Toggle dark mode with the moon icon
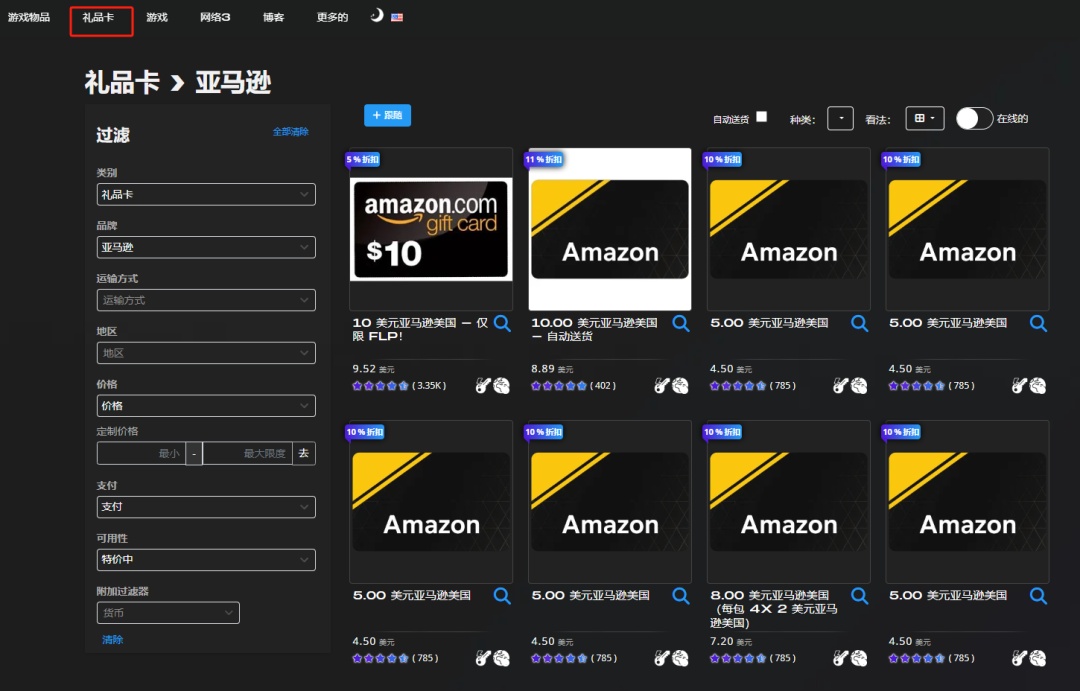Image resolution: width=1080 pixels, height=691 pixels. coord(376,15)
